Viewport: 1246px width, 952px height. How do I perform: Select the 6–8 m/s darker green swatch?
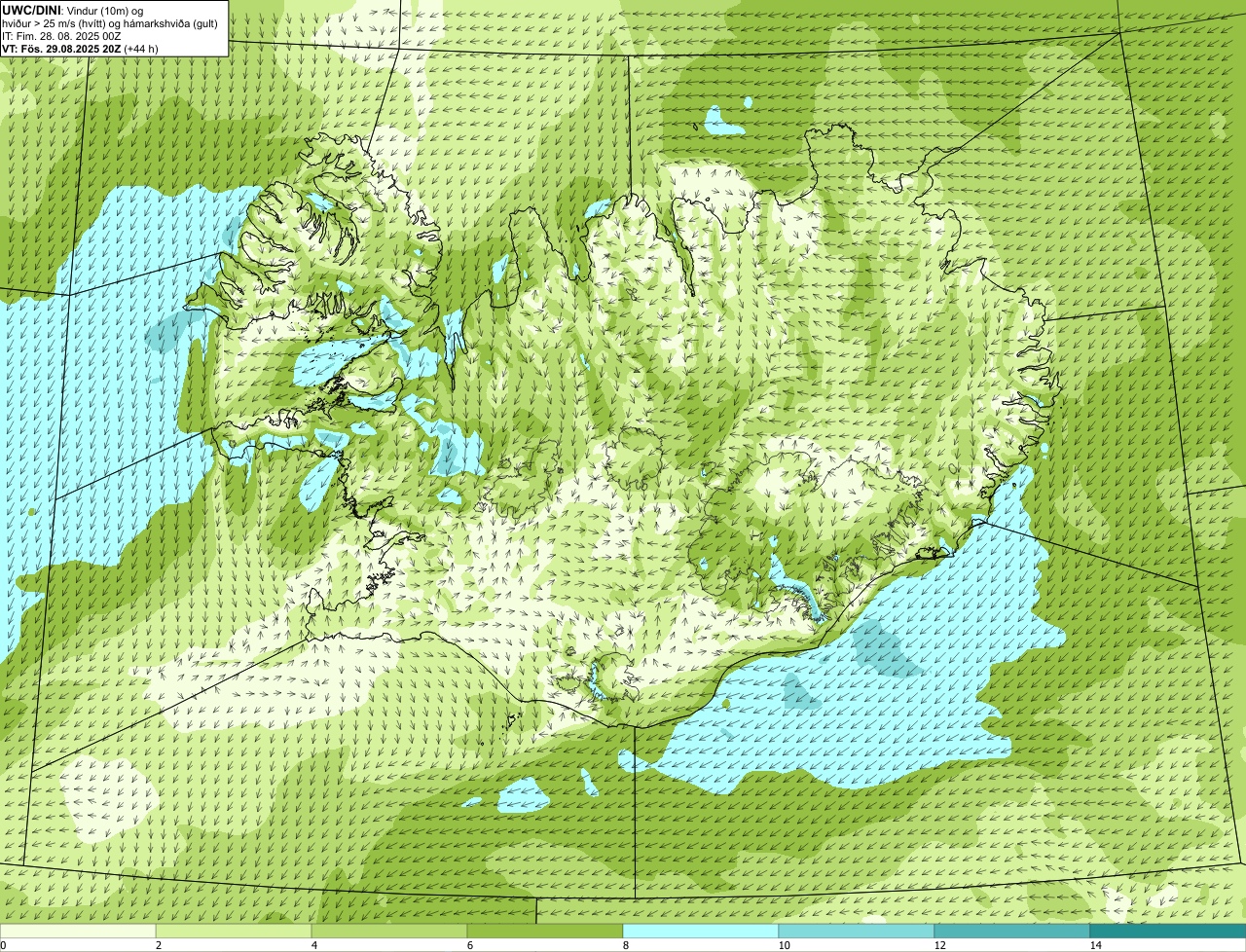pos(545,931)
